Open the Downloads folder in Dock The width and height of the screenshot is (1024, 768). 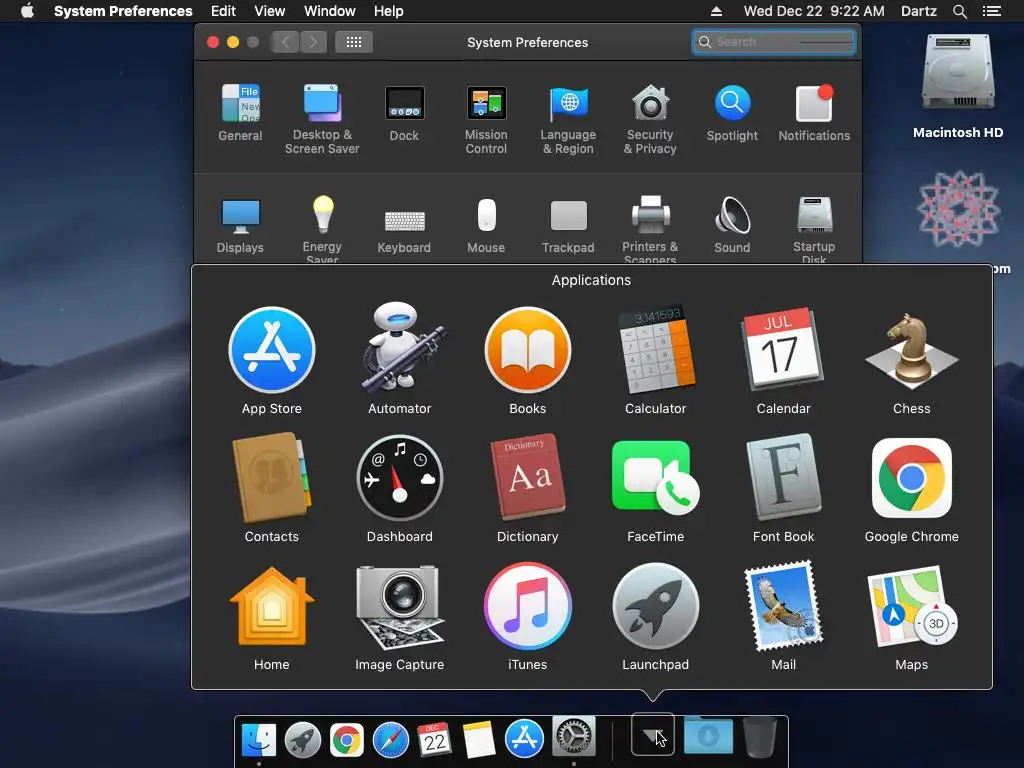[x=709, y=735]
